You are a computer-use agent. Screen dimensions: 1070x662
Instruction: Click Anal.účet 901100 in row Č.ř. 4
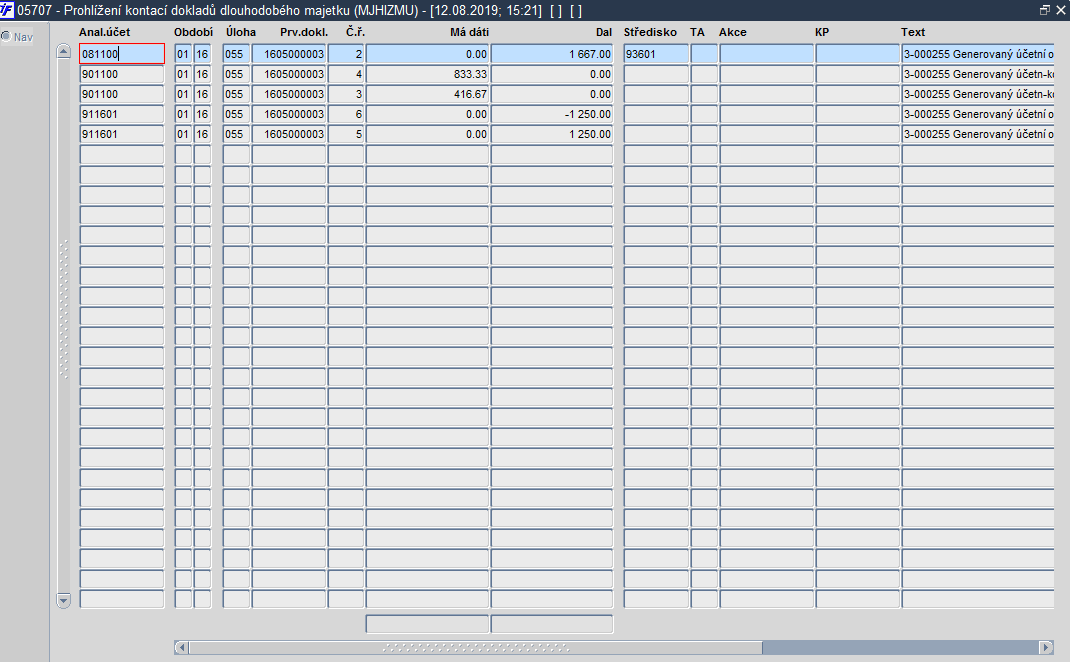(122, 74)
